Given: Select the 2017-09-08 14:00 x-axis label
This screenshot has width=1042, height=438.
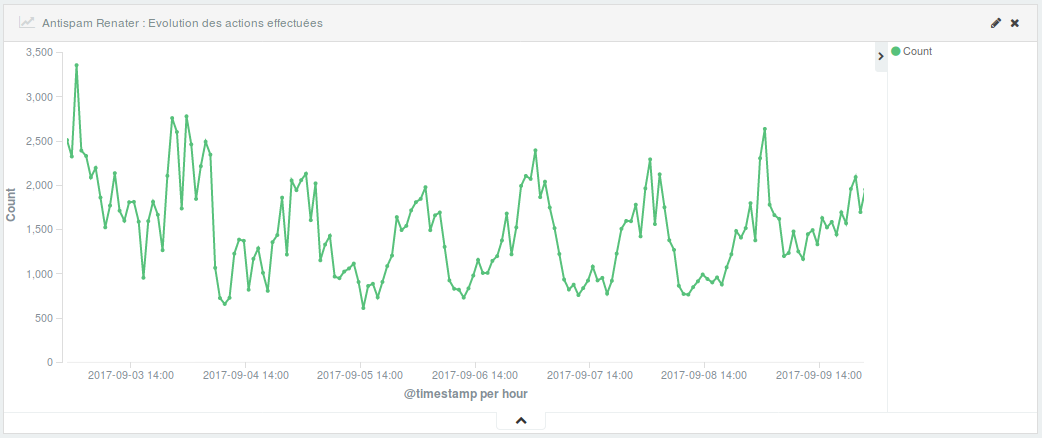Looking at the screenshot, I should point(704,376).
